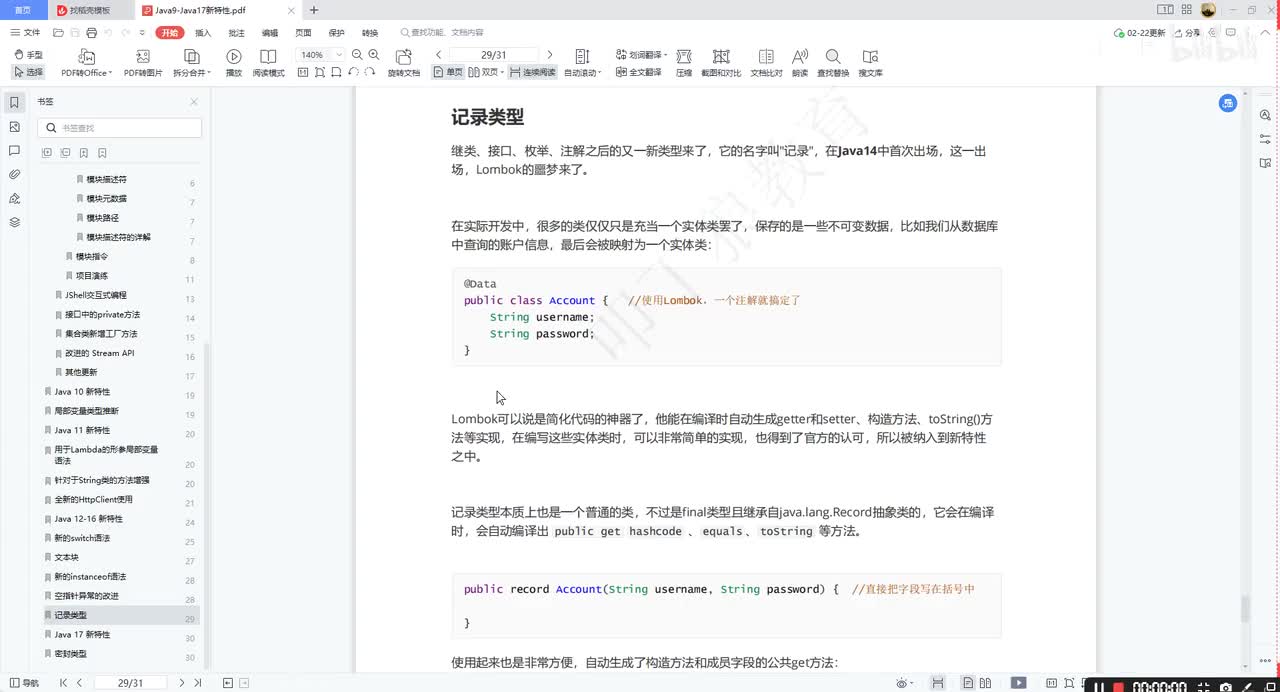Switch to the 编辑 ribbon tab
1280x692 pixels.
(270, 33)
